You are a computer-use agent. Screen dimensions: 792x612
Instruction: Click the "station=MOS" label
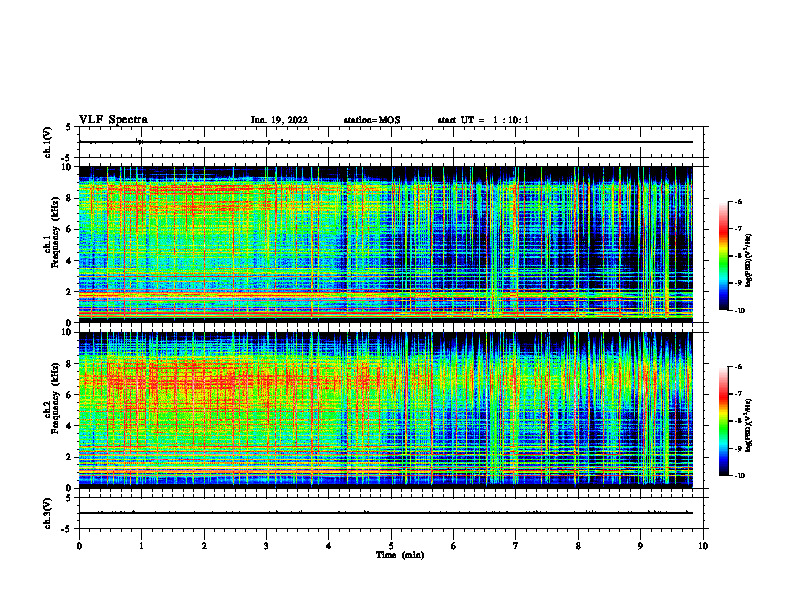click(372, 120)
